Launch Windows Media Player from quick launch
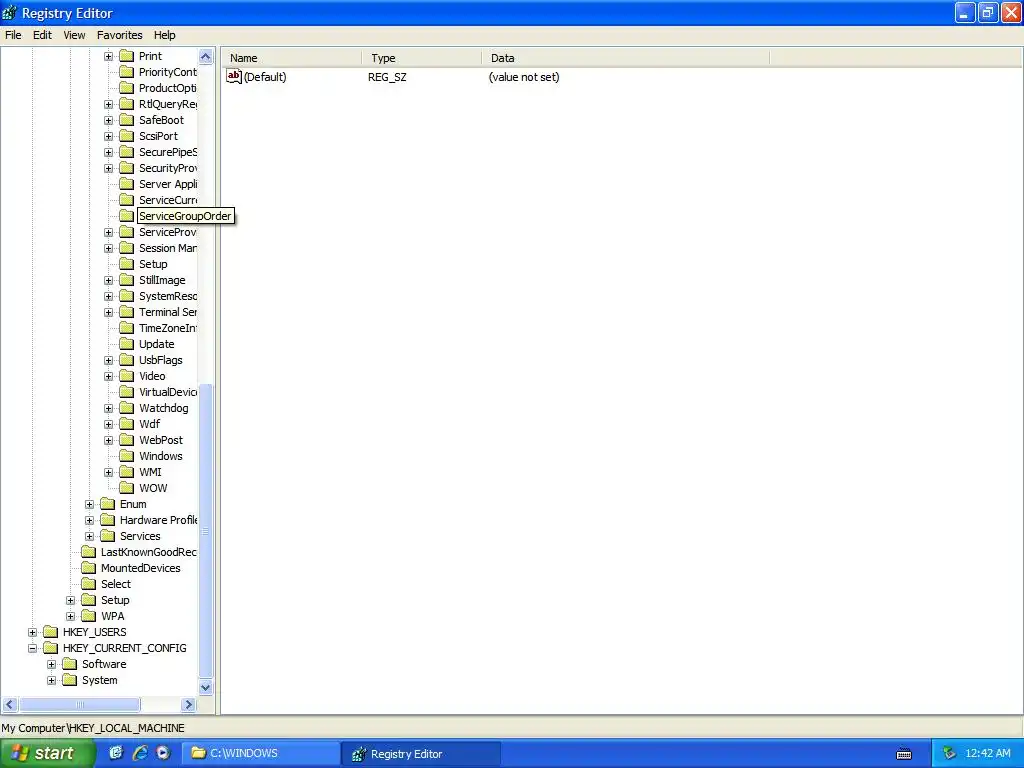Image resolution: width=1024 pixels, height=768 pixels. pyautogui.click(x=163, y=753)
